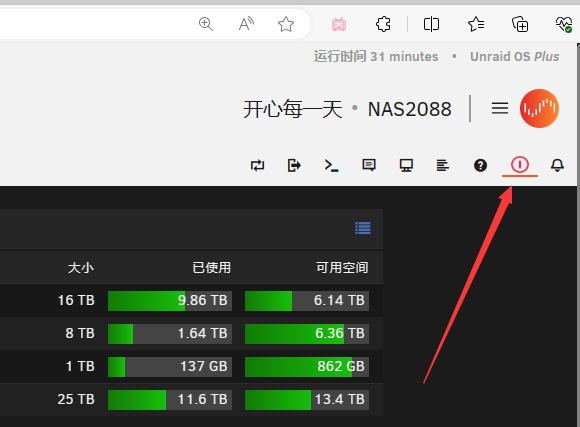The image size is (580, 427).
Task: Click the 大小 column header
Action: (x=81, y=268)
